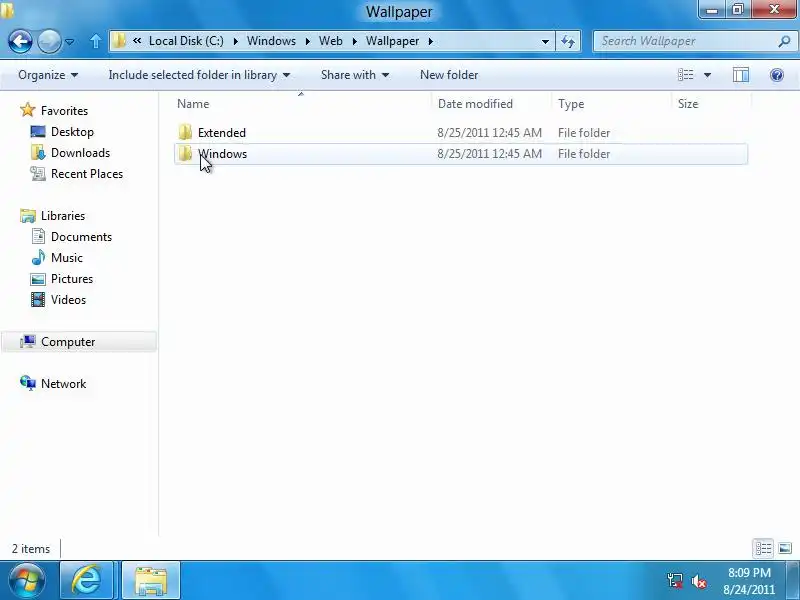Click the Windows folder icon in list

point(185,154)
